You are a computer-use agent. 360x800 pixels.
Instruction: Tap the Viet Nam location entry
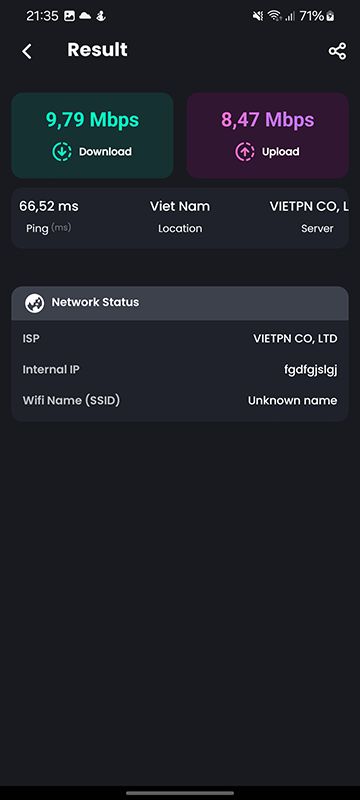click(x=180, y=207)
